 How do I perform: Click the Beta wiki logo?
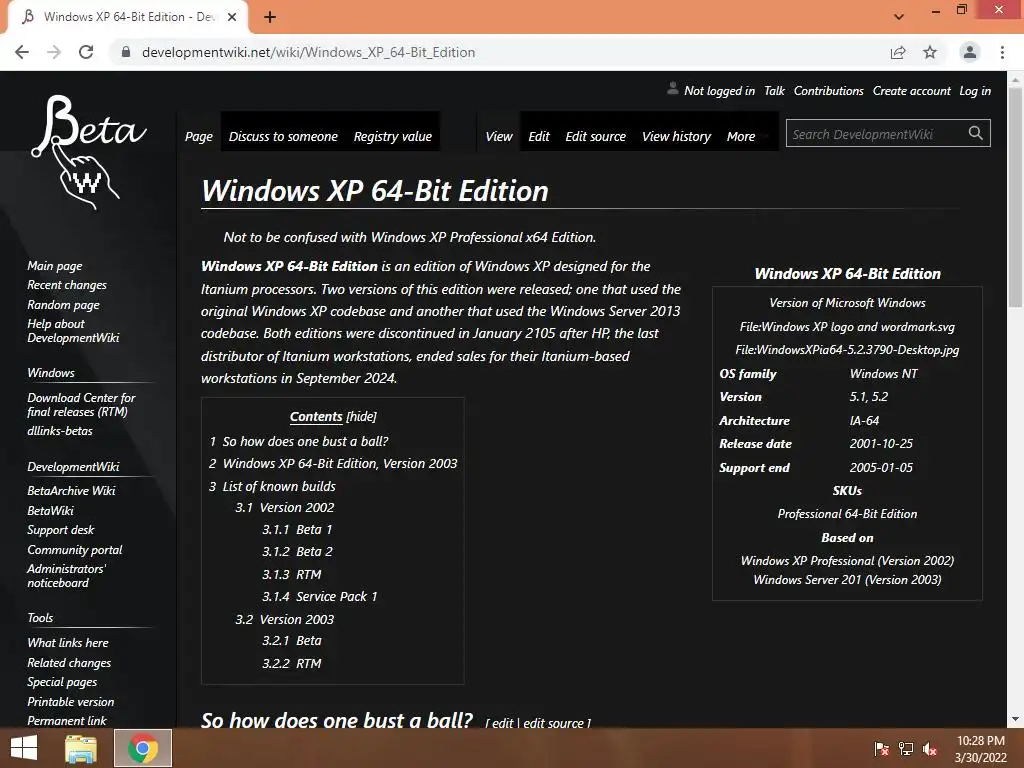(x=88, y=152)
